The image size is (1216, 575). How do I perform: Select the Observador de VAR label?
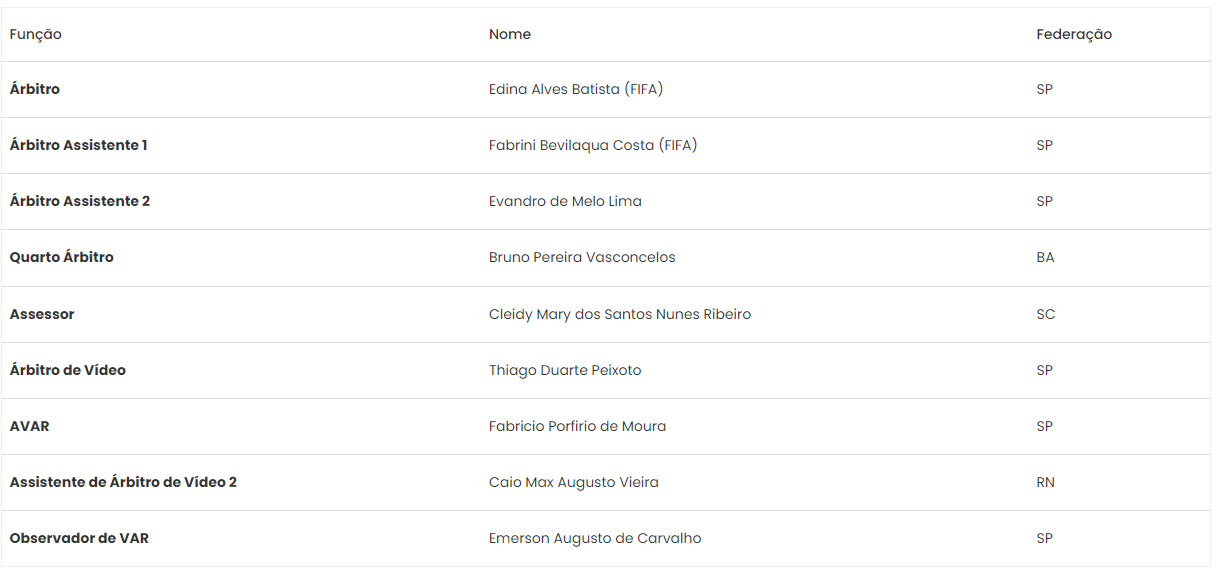(79, 538)
